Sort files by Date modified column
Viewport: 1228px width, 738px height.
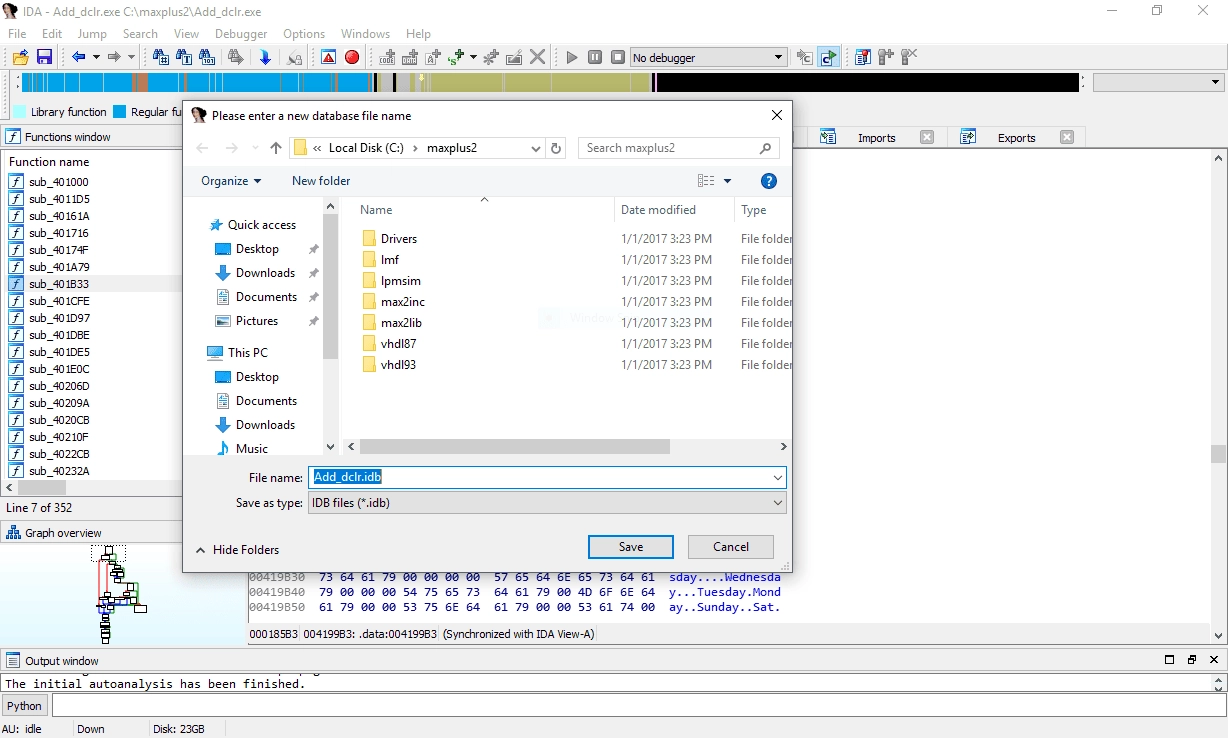pyautogui.click(x=658, y=210)
